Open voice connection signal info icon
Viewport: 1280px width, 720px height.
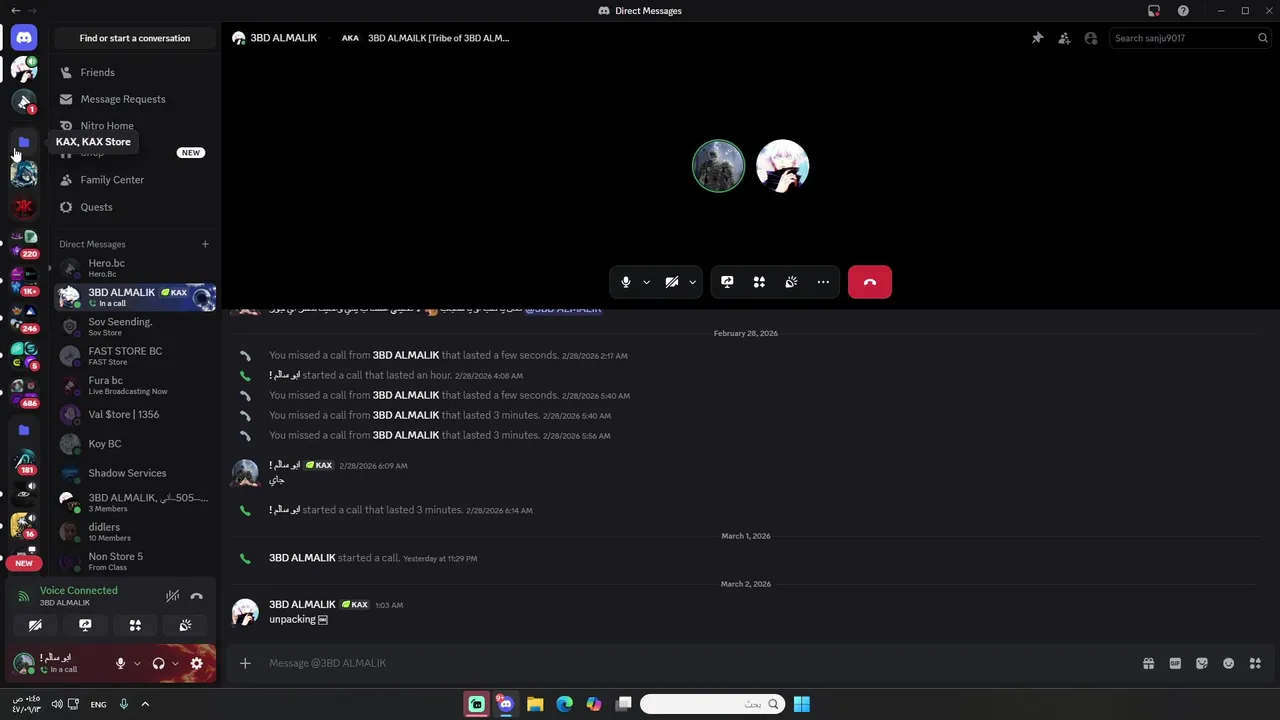pyautogui.click(x=24, y=596)
